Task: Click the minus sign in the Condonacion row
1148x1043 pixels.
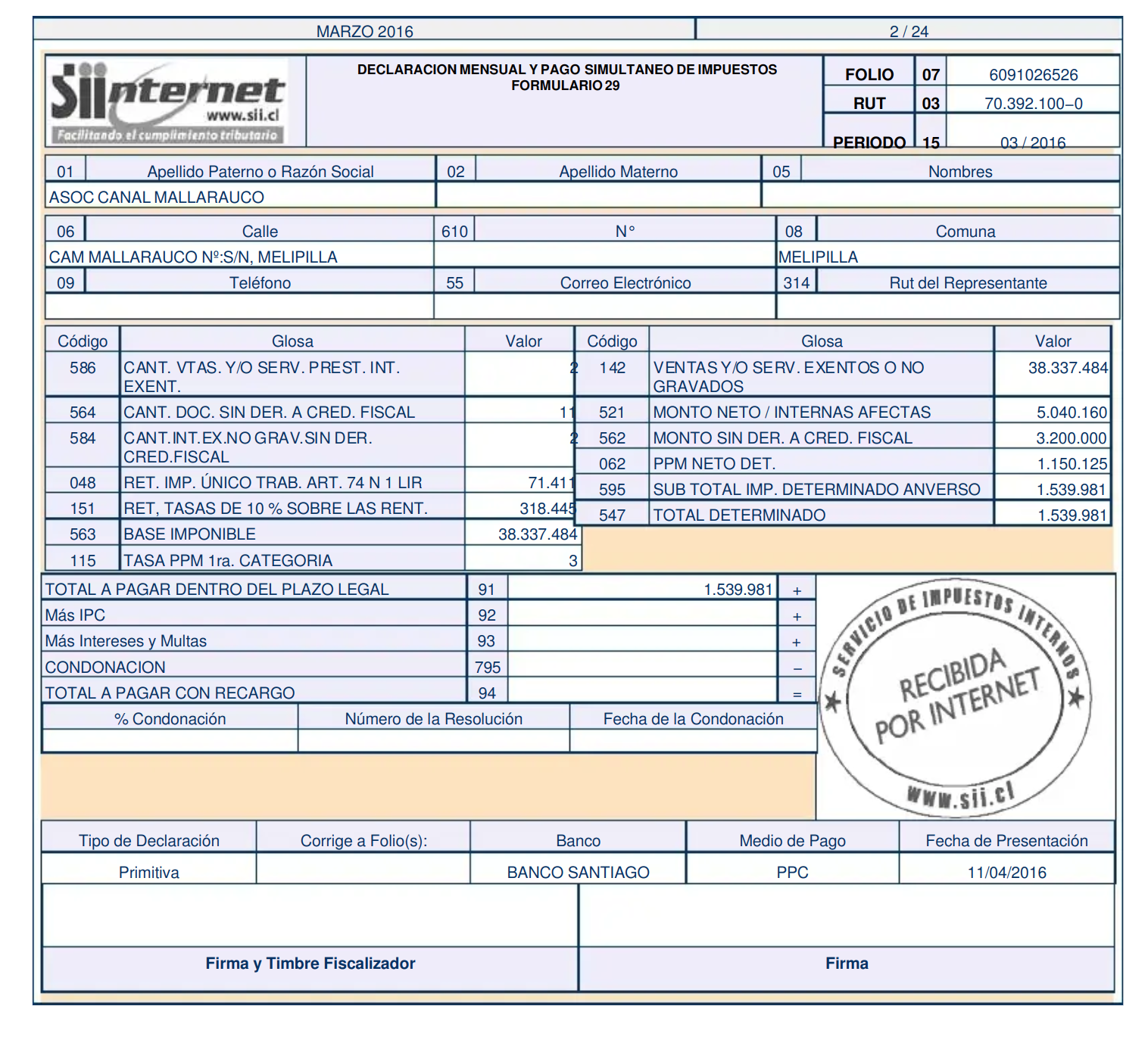Action: click(797, 668)
